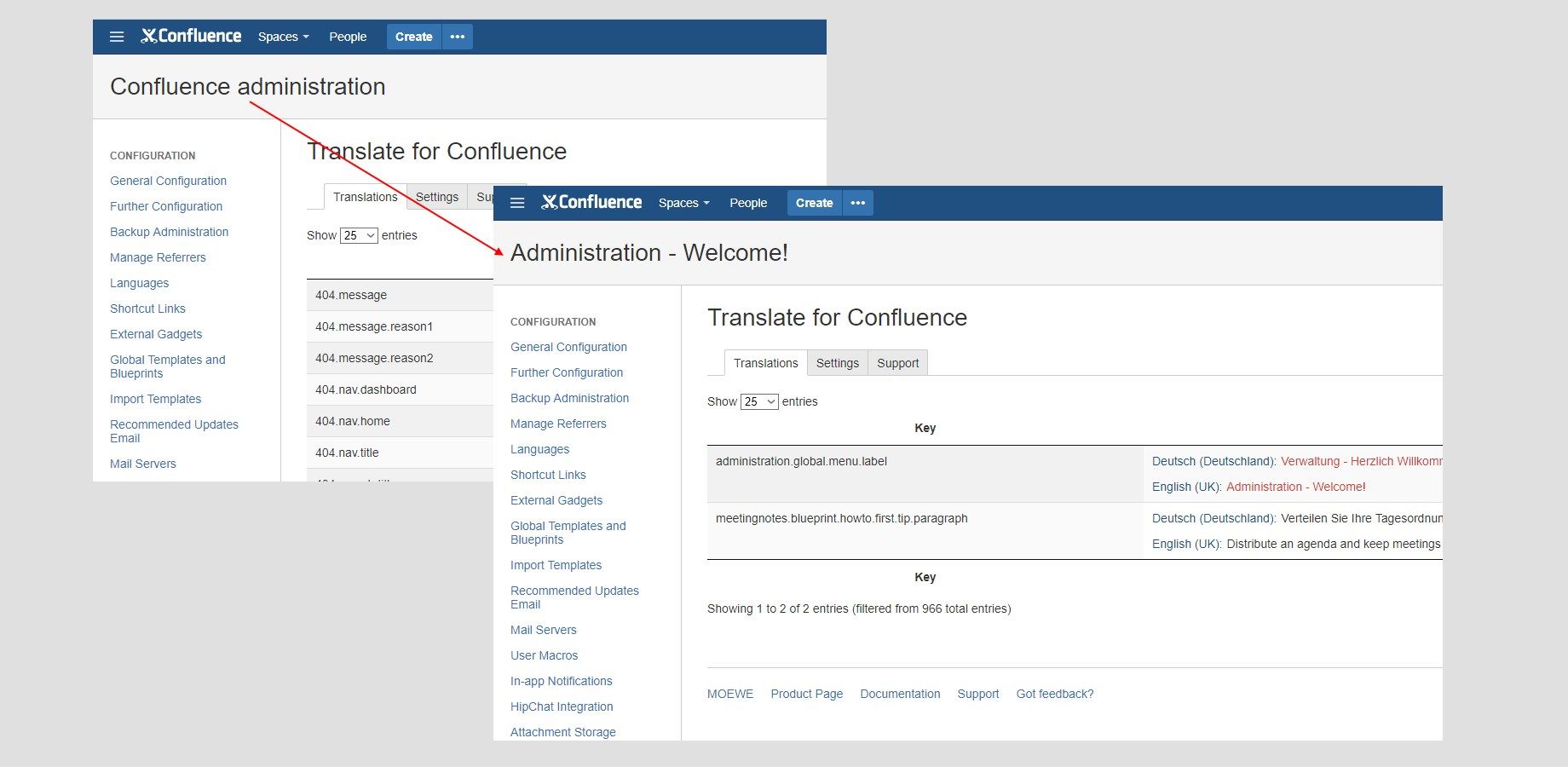Viewport: 1568px width, 767px height.
Task: Open Shortcut Links in front window sidebar
Action: pos(548,475)
